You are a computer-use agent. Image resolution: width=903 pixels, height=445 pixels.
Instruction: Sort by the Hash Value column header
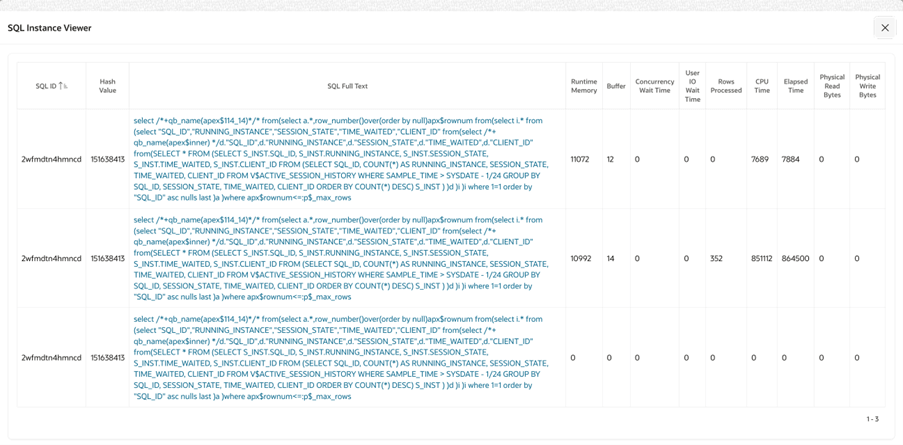click(x=107, y=86)
